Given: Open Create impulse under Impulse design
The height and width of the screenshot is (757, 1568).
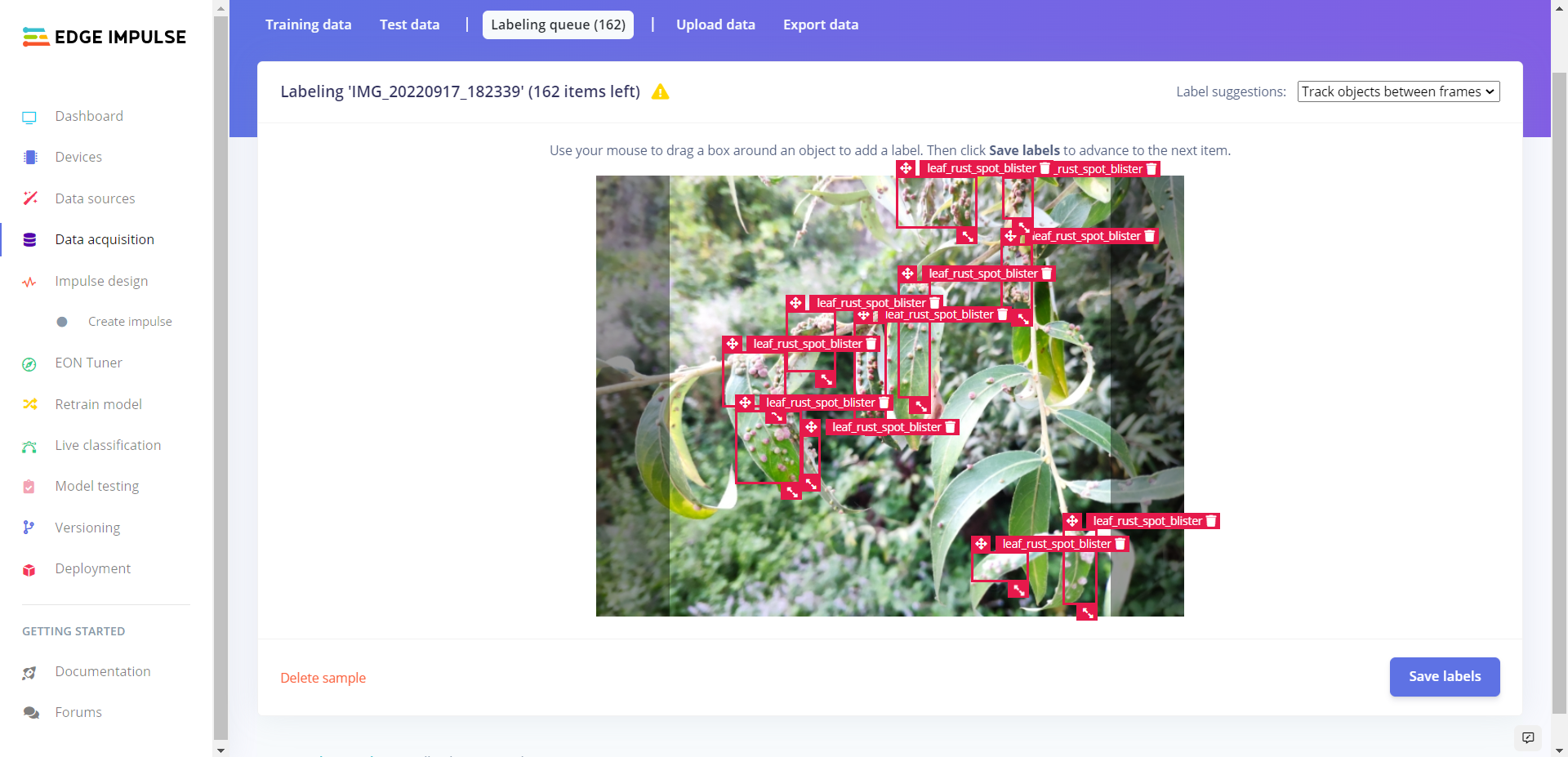Looking at the screenshot, I should (130, 322).
